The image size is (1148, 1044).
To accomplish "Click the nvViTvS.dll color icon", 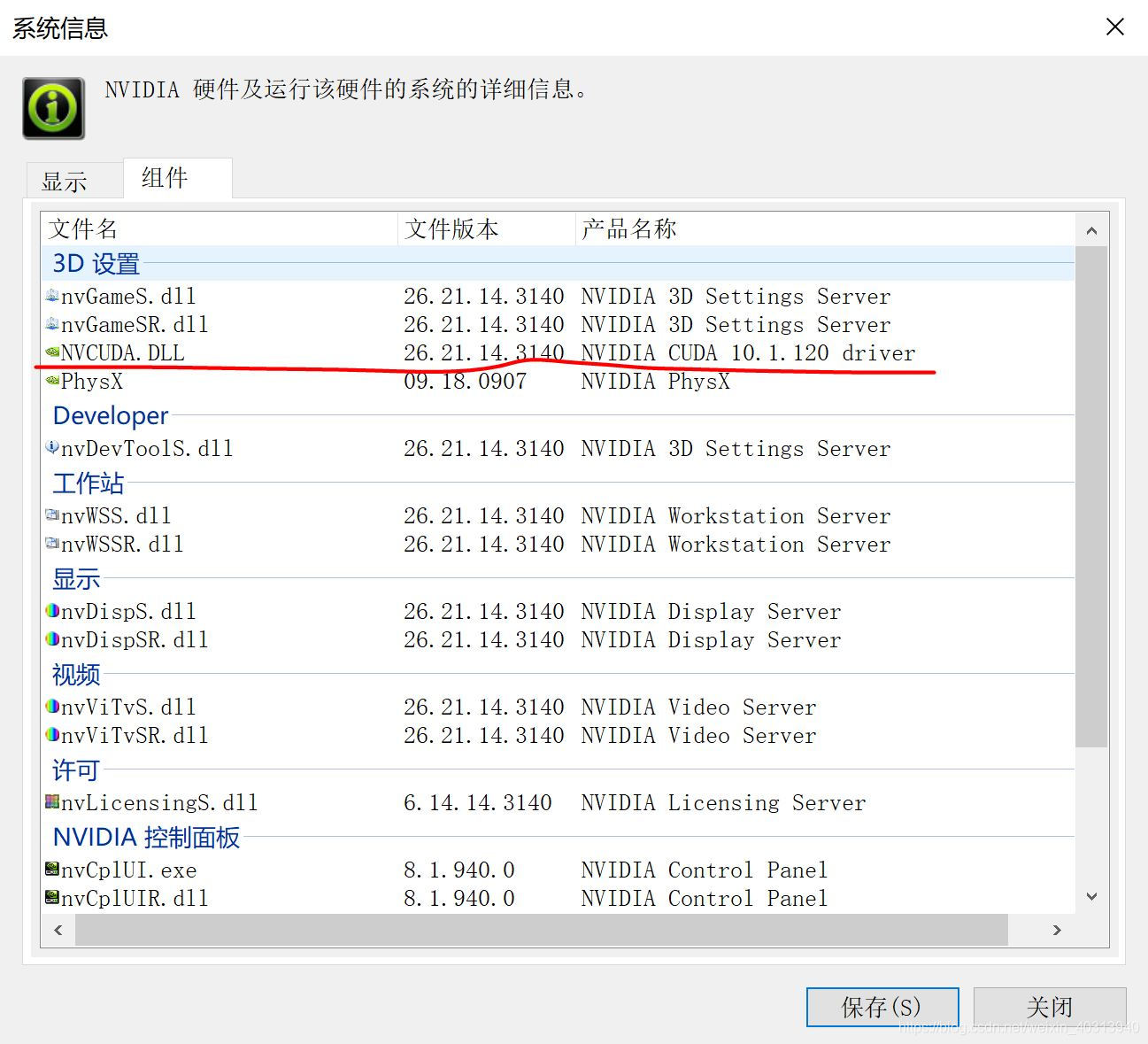I will click(52, 706).
